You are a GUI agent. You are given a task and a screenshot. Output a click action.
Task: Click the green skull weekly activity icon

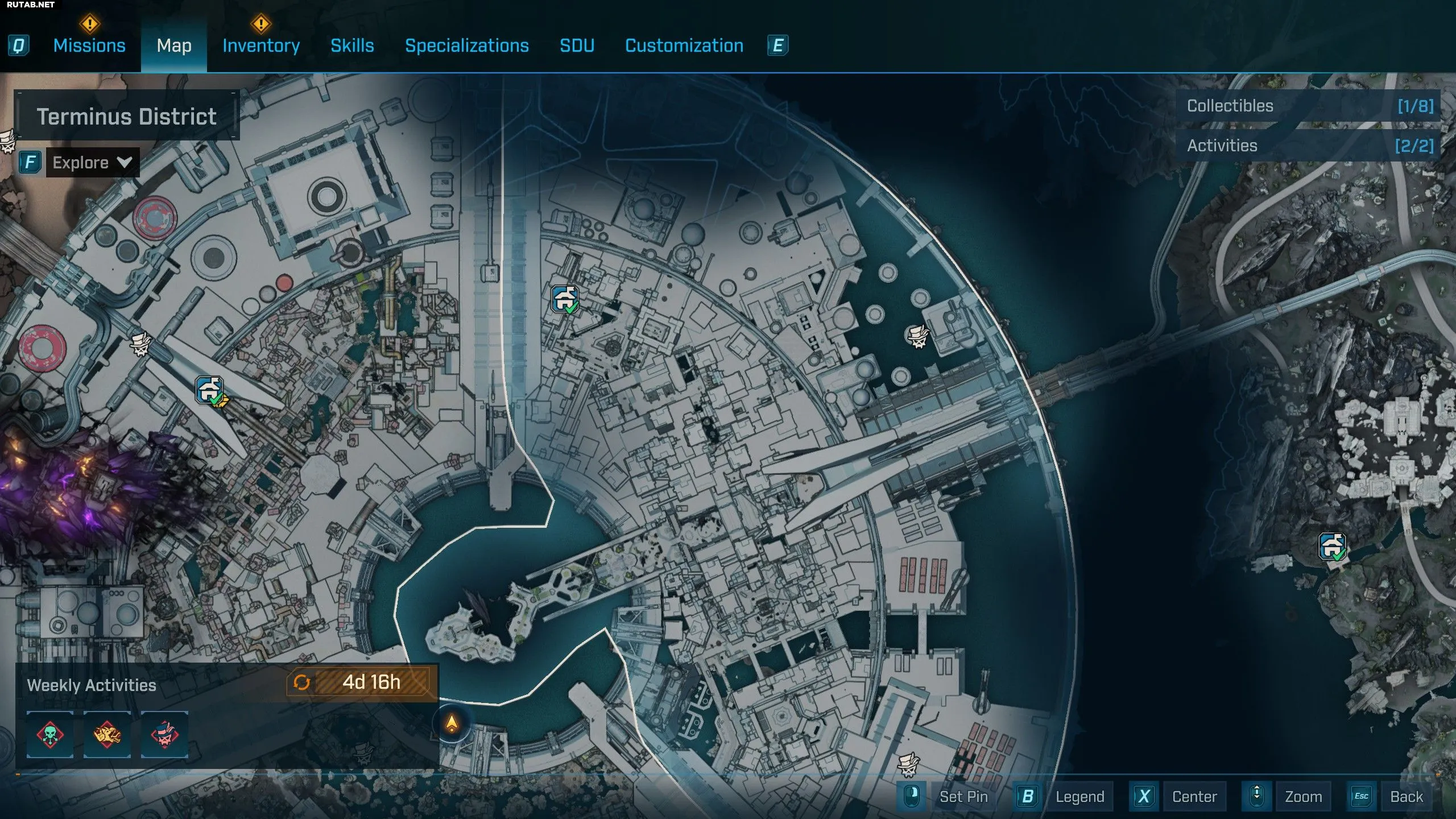coord(50,734)
